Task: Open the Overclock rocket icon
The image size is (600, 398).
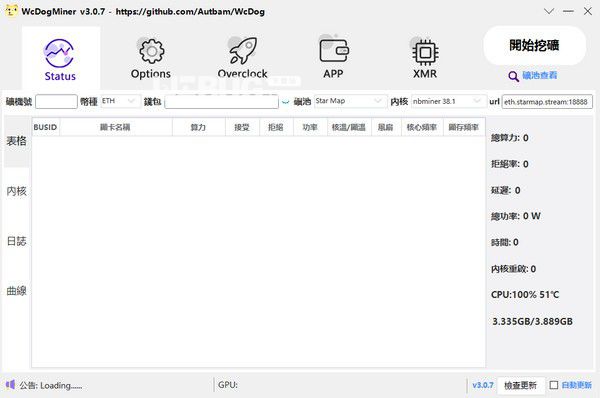Action: tap(243, 51)
